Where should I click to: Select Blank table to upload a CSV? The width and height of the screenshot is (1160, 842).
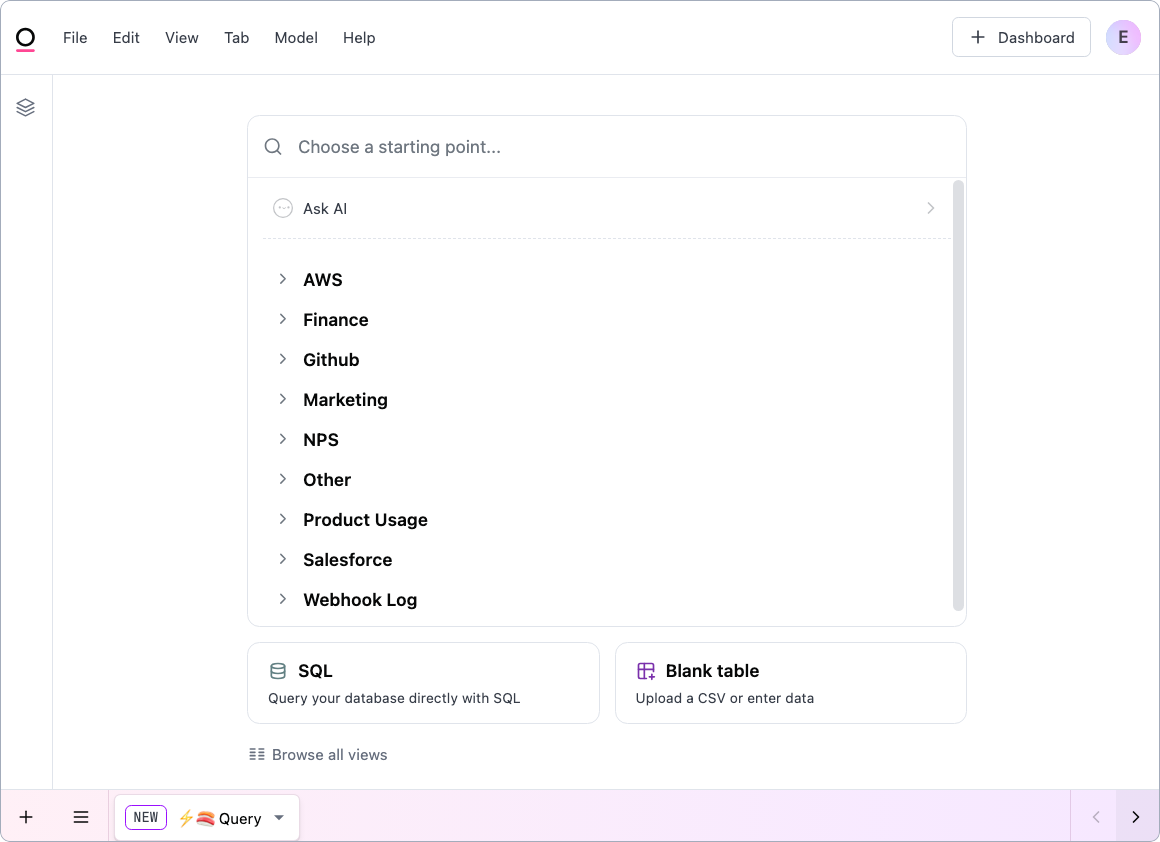point(790,683)
